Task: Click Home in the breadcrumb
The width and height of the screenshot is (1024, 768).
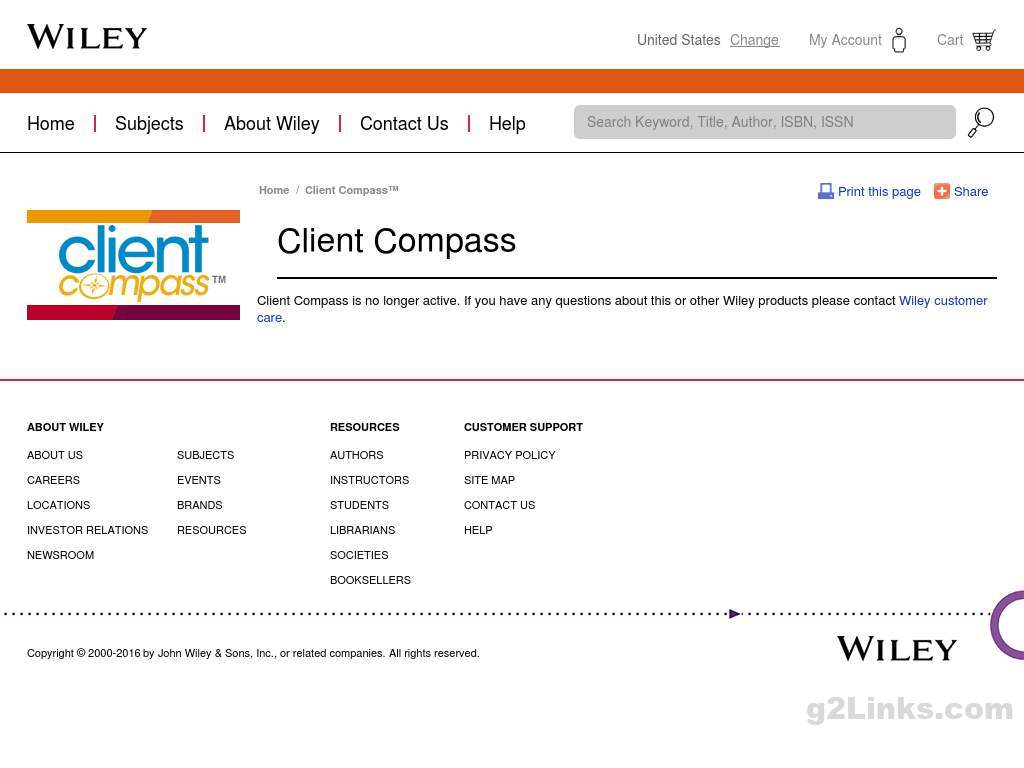Action: (274, 190)
